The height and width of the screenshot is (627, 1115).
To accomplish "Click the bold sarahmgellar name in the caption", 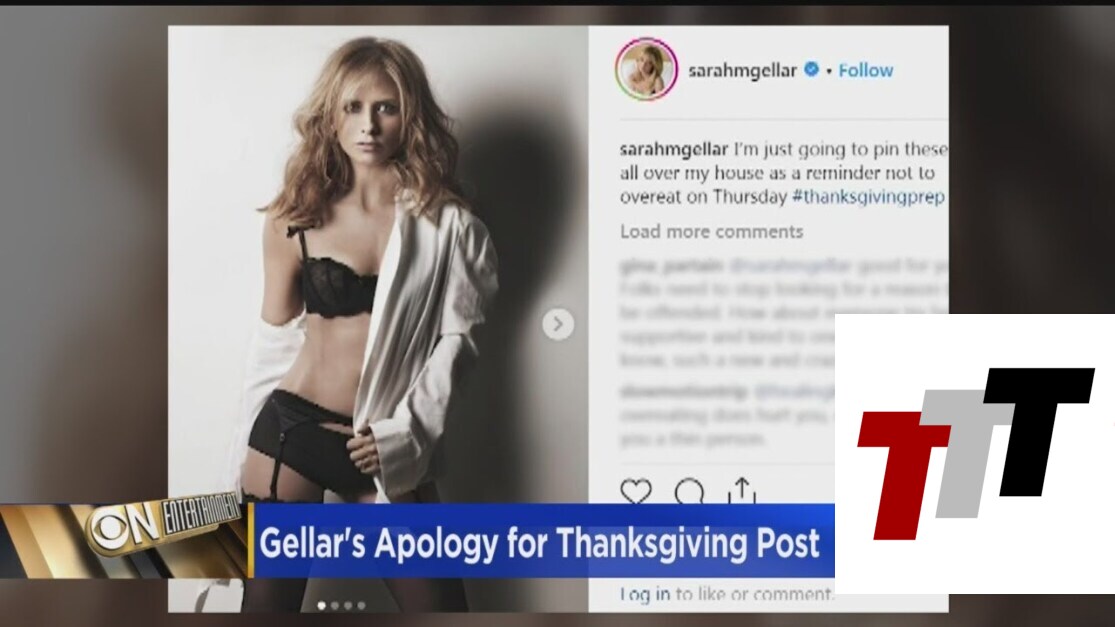I will click(x=674, y=149).
